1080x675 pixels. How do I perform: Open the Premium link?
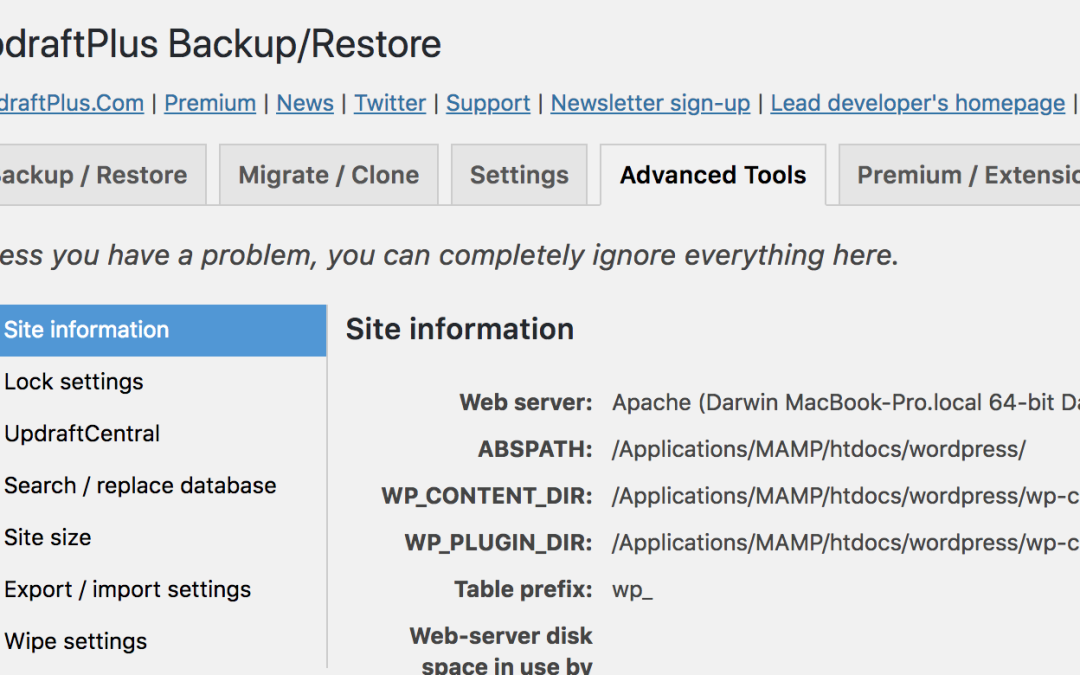pos(210,103)
